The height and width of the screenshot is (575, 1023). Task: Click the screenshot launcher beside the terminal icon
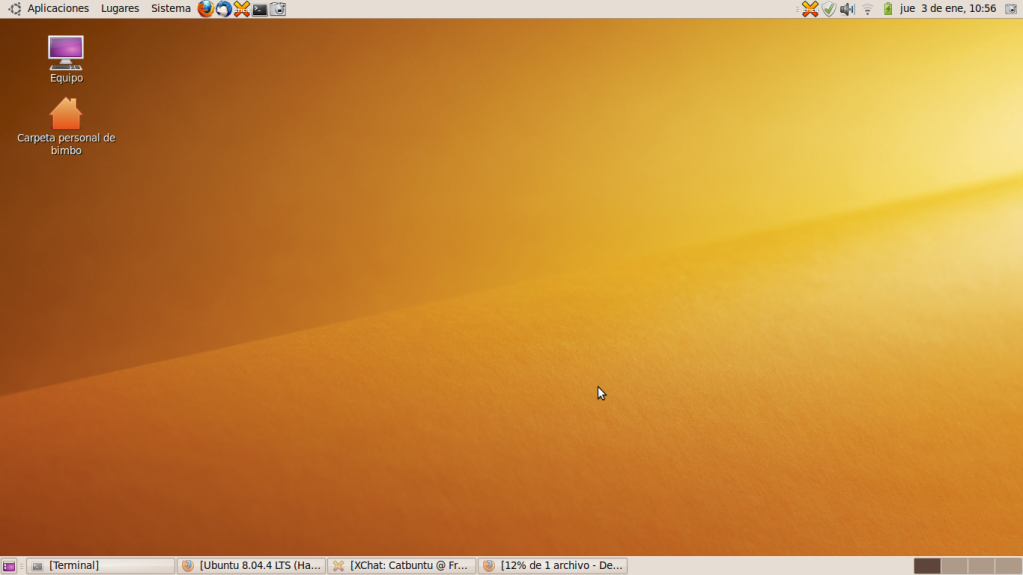(278, 9)
